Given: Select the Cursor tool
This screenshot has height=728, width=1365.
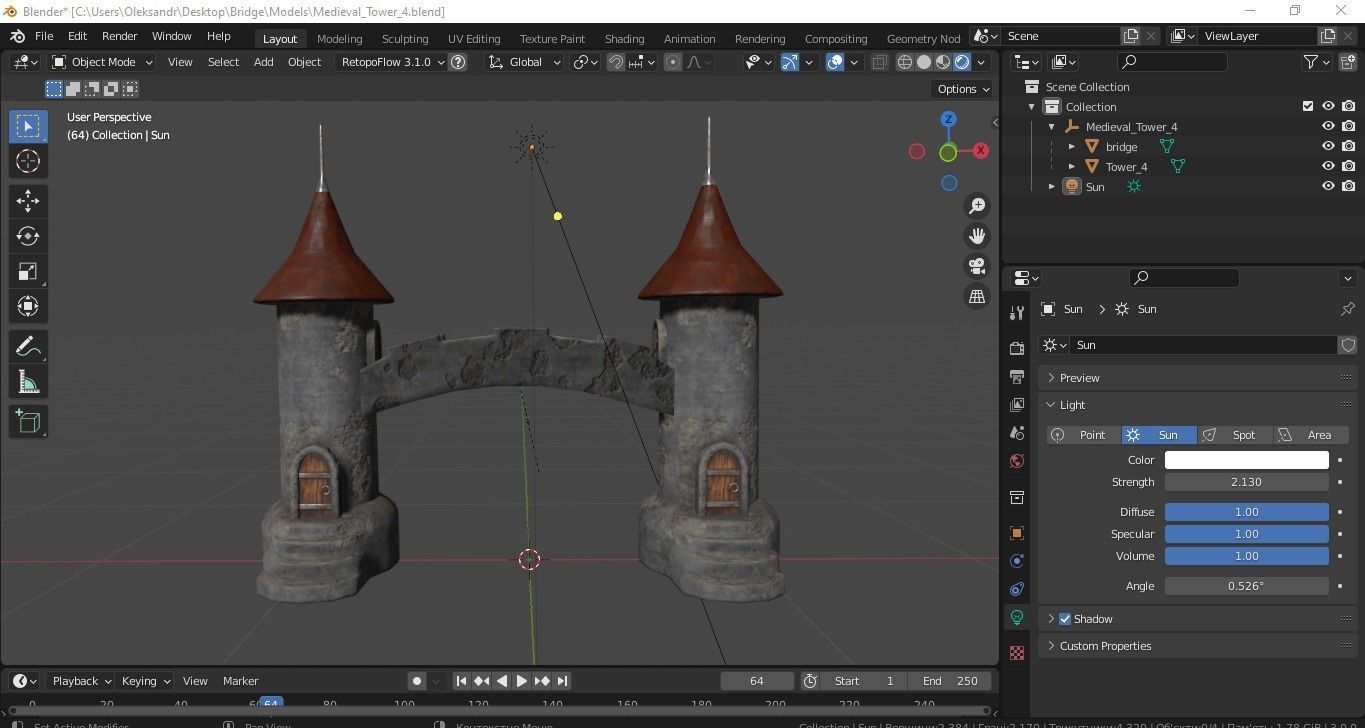Looking at the screenshot, I should pos(28,161).
